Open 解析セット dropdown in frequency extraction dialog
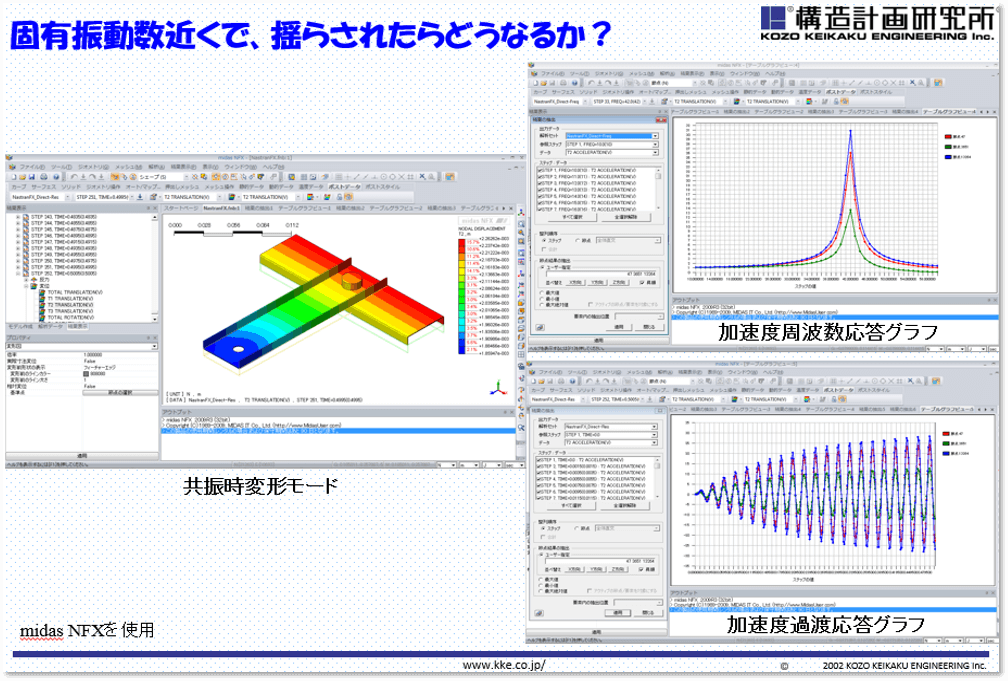The image size is (1008, 681). [x=611, y=136]
